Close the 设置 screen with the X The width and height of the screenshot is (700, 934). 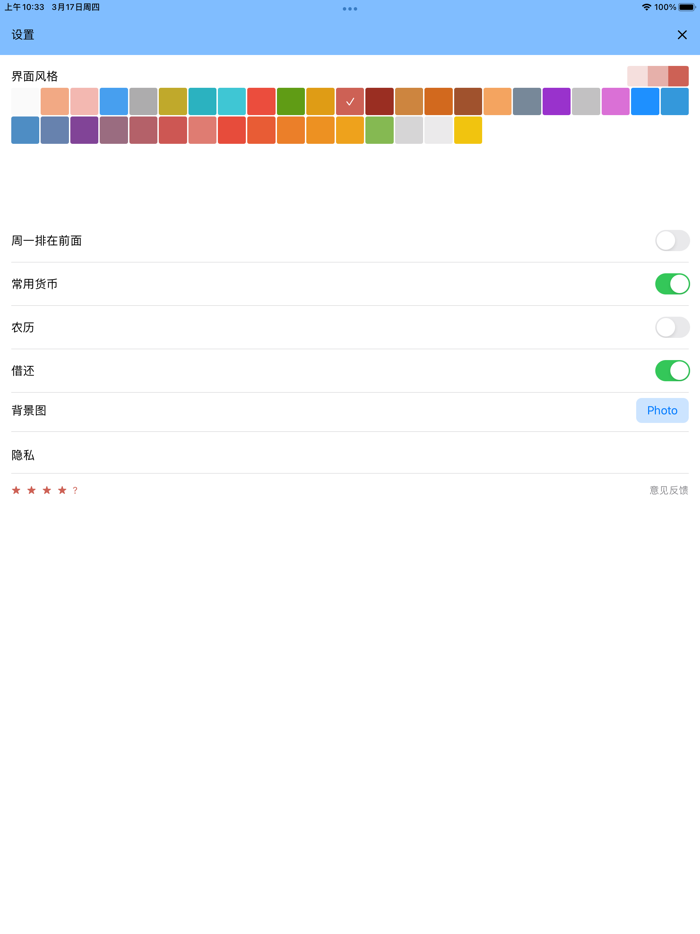682,35
